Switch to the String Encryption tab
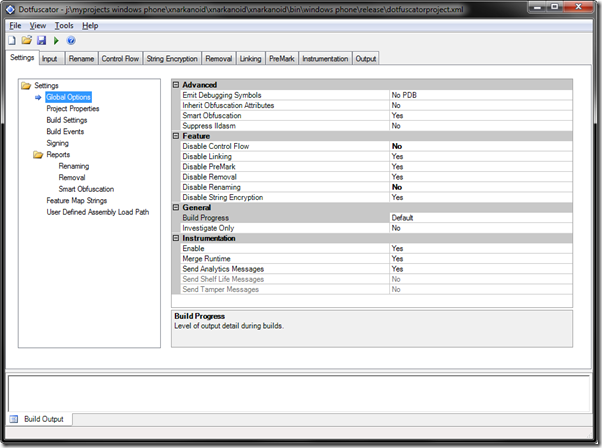This screenshot has width=602, height=448. coord(172,59)
